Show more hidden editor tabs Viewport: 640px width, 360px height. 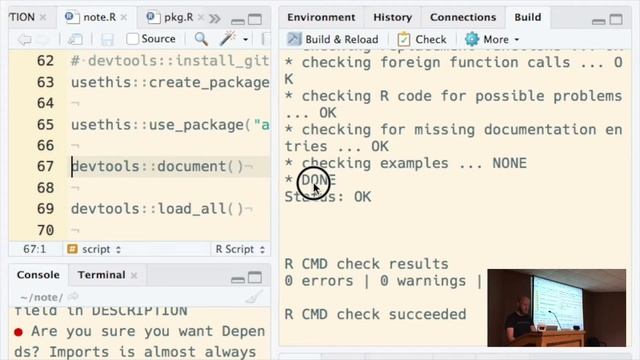point(215,18)
